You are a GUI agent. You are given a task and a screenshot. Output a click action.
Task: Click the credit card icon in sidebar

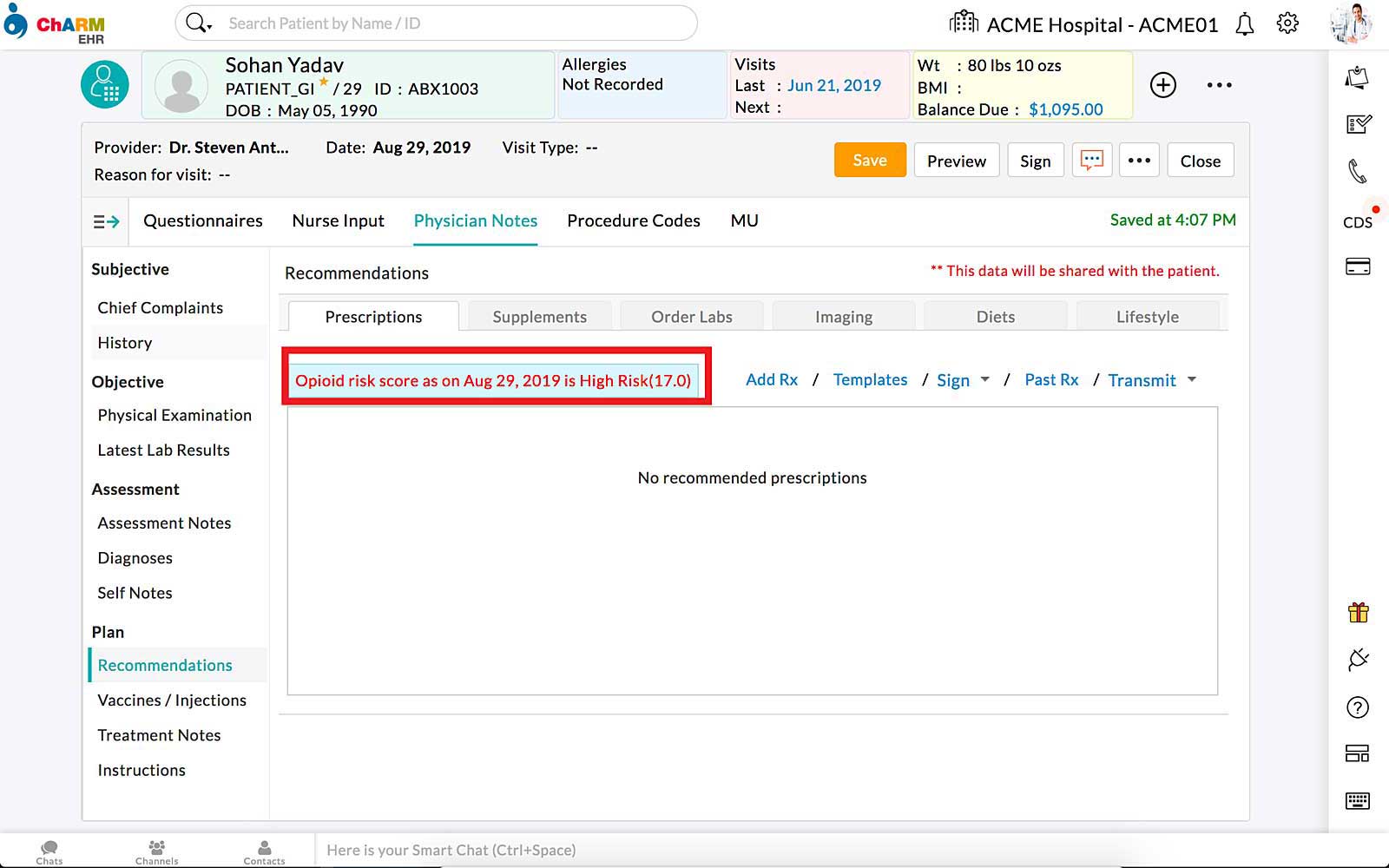[1358, 266]
